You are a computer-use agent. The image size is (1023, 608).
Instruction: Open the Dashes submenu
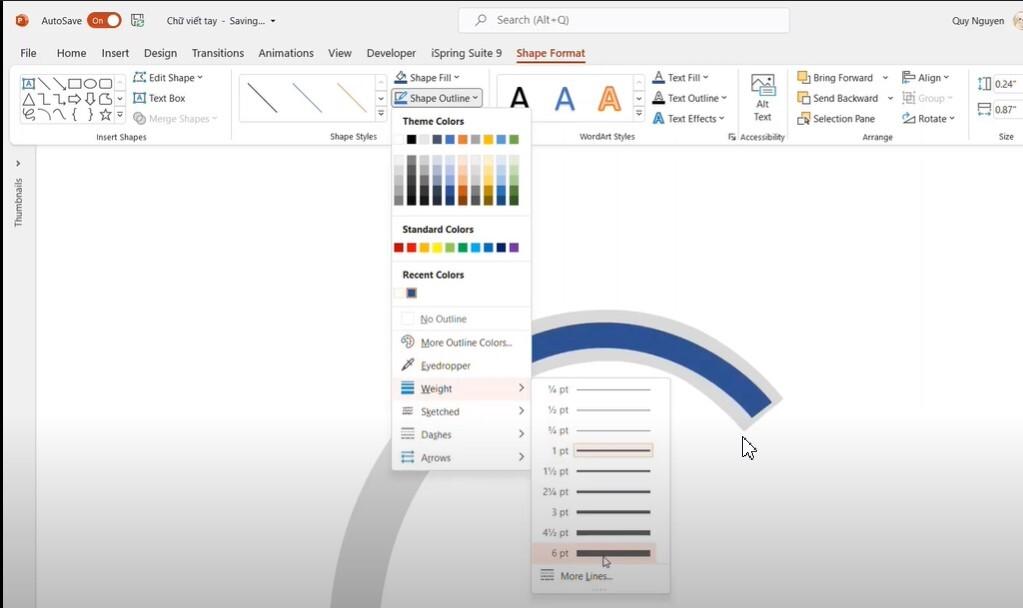[437, 434]
